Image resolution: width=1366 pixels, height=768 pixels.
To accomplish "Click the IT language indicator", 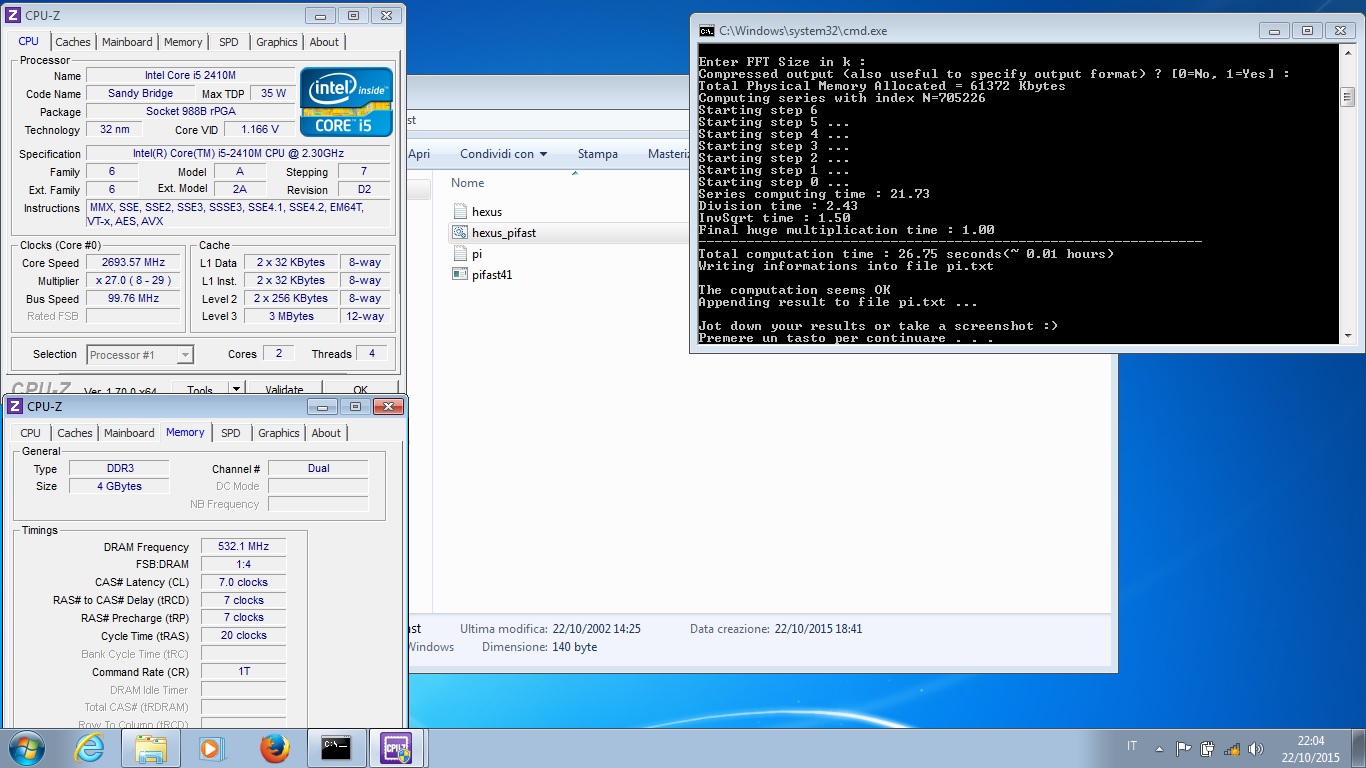I will [x=1132, y=746].
